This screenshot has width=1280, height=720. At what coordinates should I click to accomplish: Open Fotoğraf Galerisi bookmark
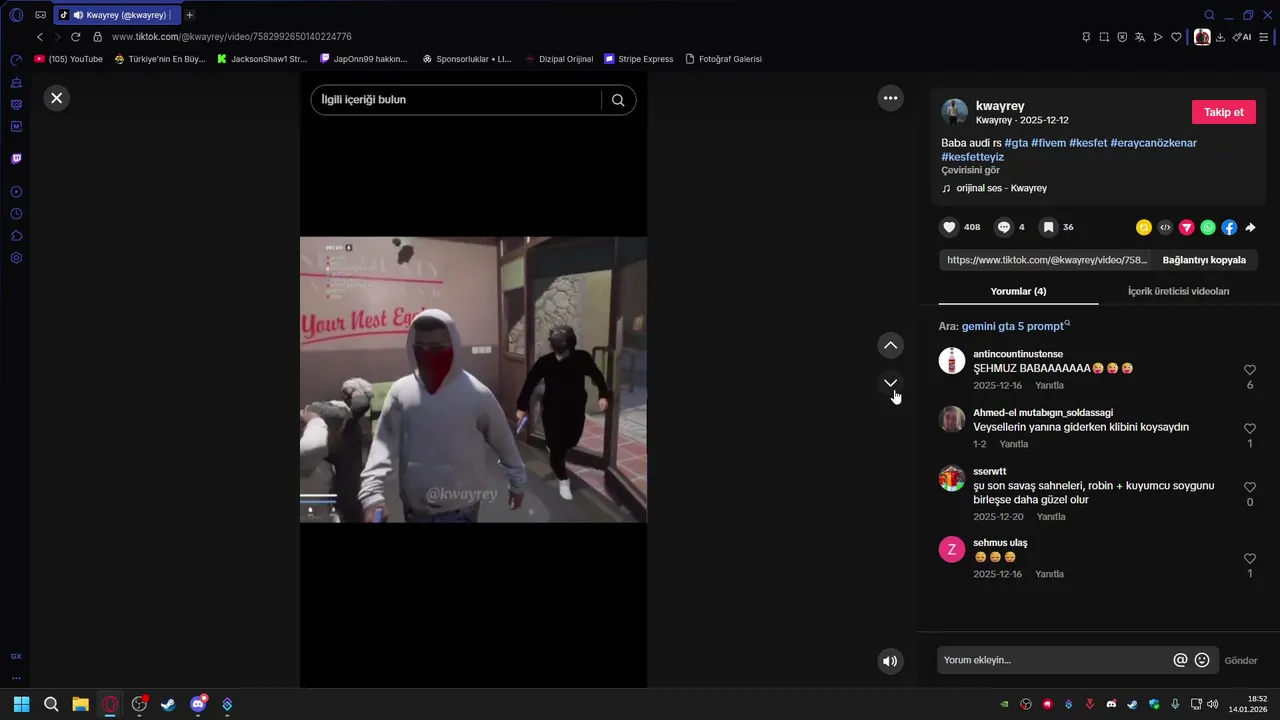(723, 59)
